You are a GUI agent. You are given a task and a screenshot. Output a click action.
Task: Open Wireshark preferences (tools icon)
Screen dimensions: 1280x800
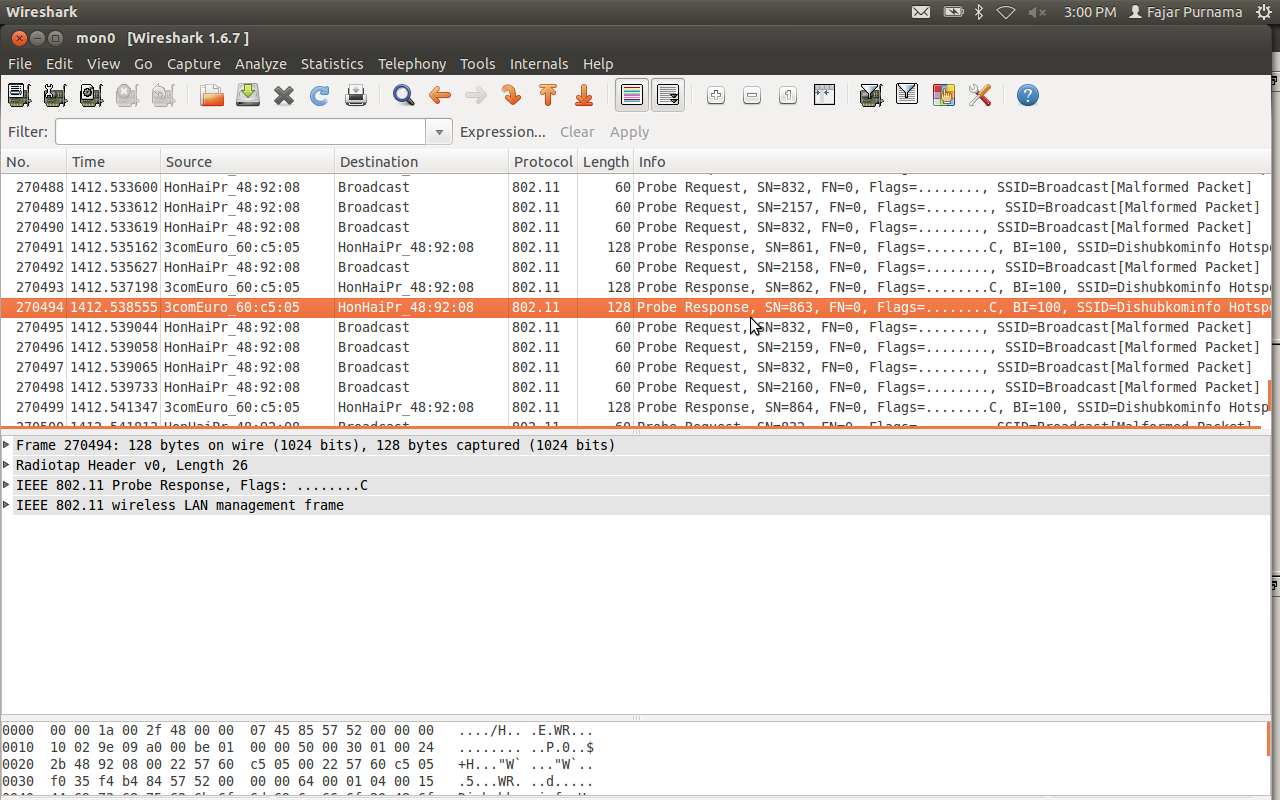click(x=979, y=95)
